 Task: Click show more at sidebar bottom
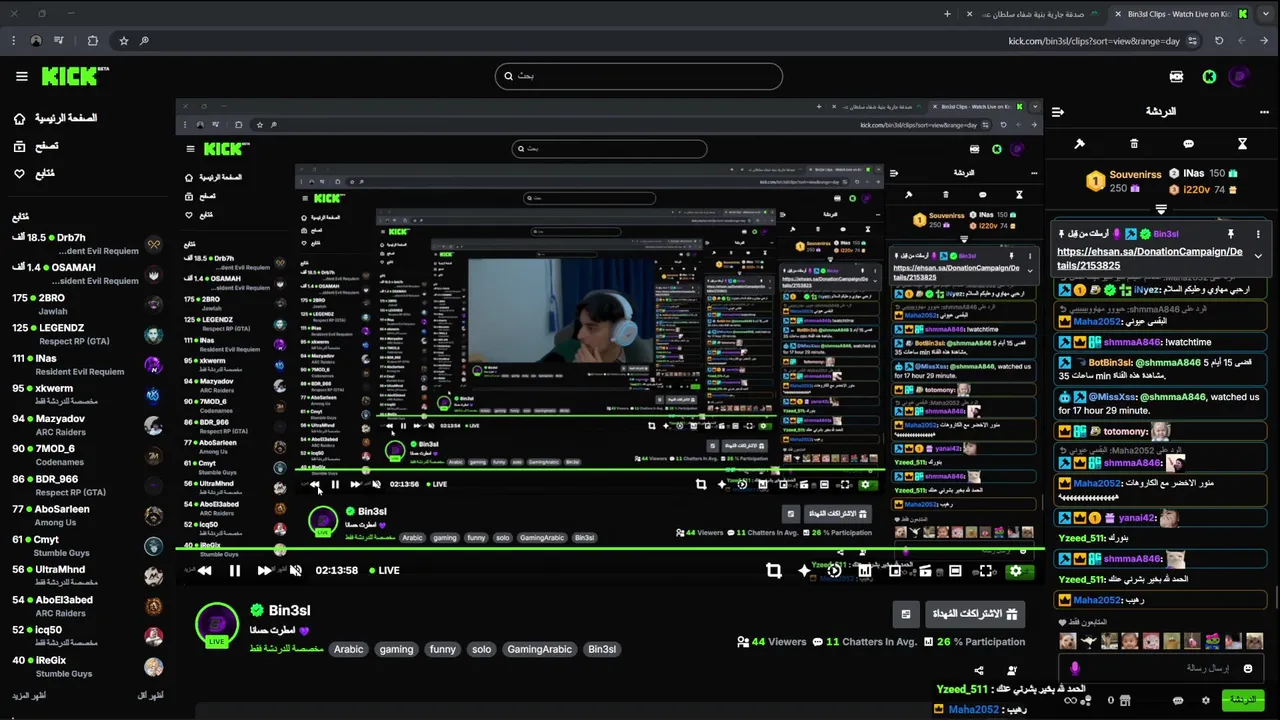click(x=31, y=695)
